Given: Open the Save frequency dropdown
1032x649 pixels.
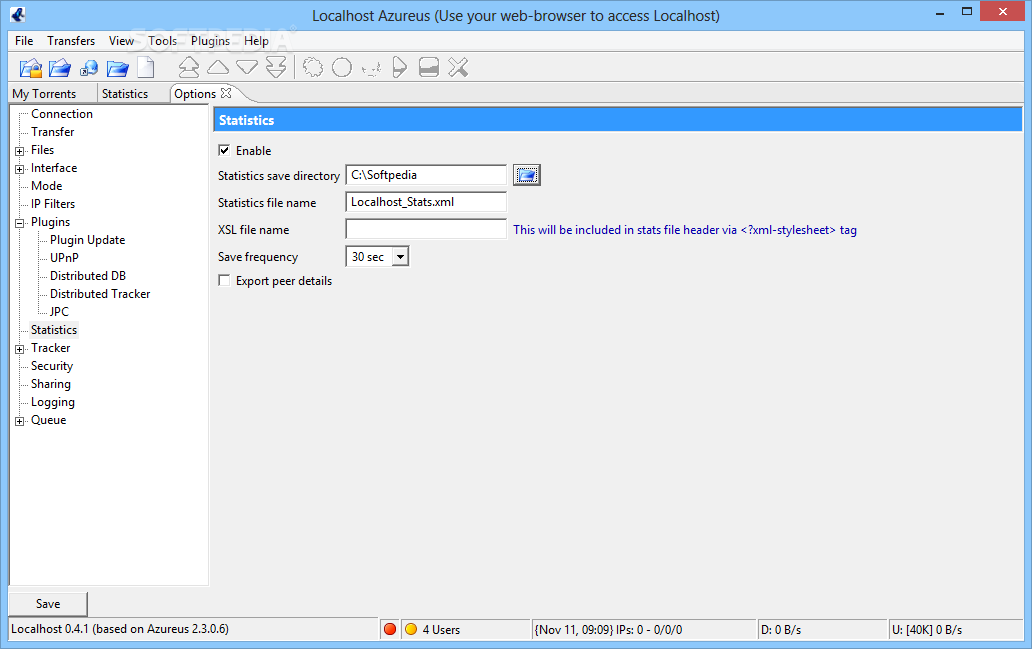Looking at the screenshot, I should click(400, 257).
